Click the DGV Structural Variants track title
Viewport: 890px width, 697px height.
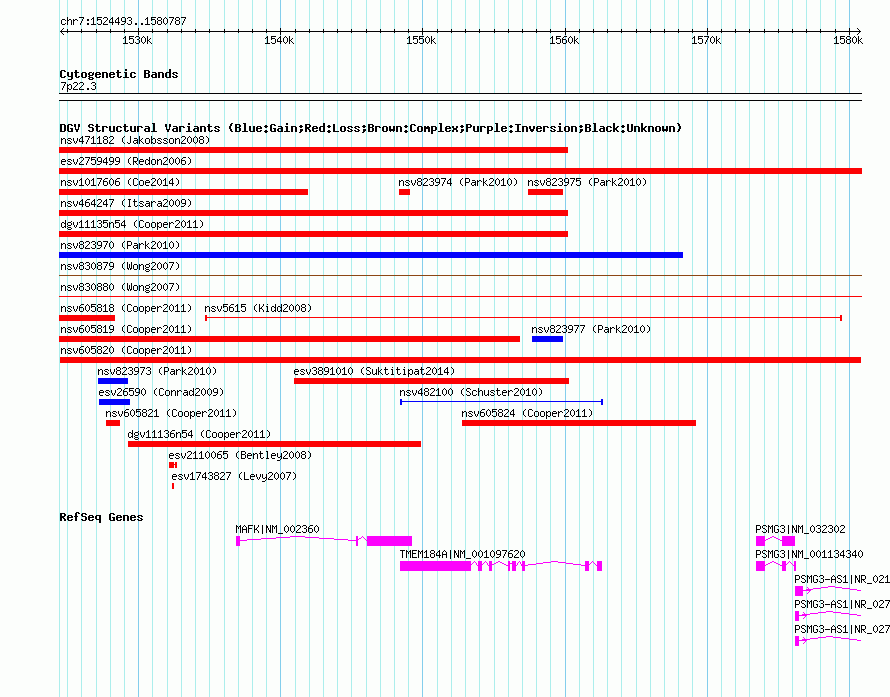tap(371, 128)
